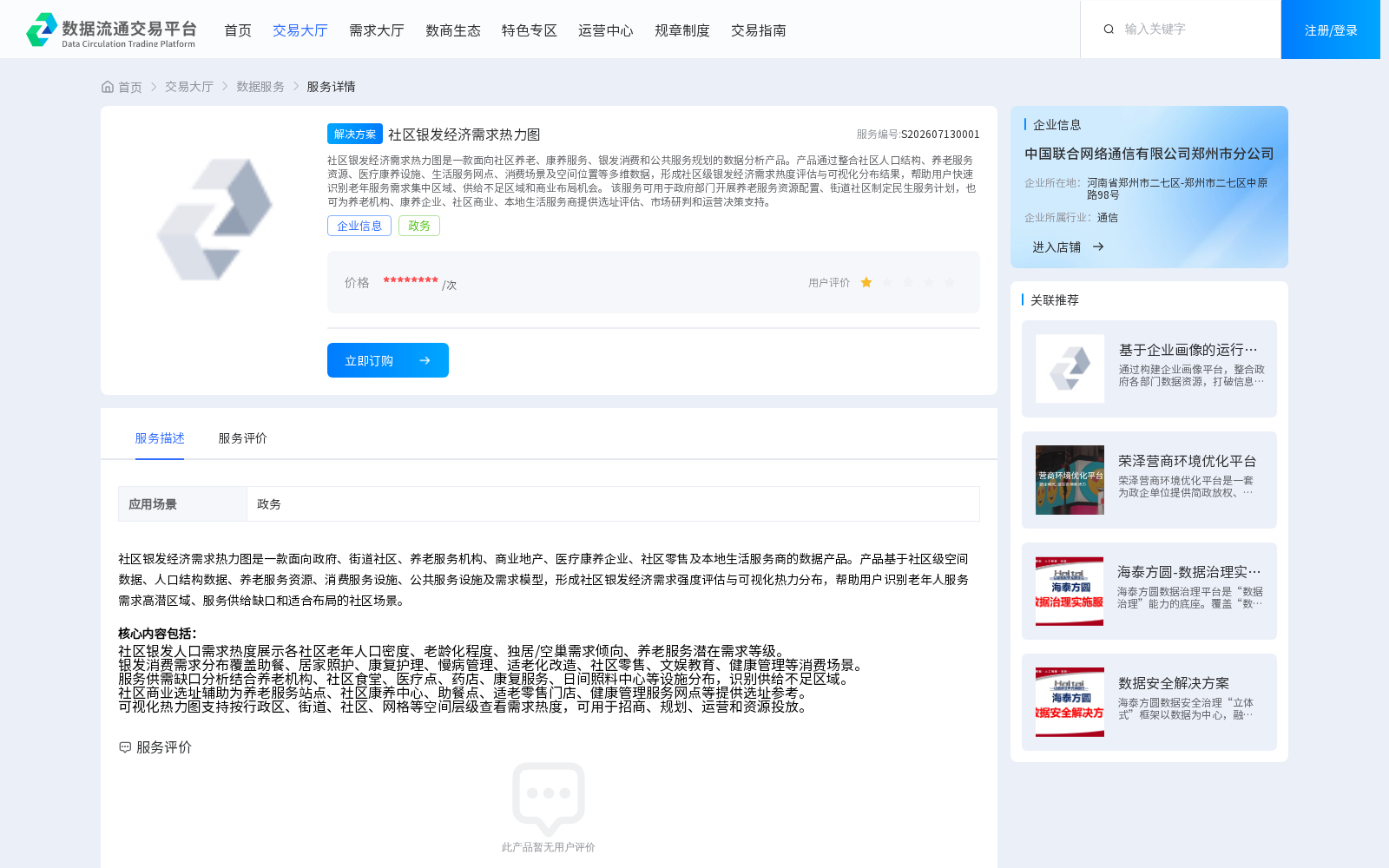Open the 运营中心 nav menu
1389x868 pixels.
pyautogui.click(x=606, y=30)
